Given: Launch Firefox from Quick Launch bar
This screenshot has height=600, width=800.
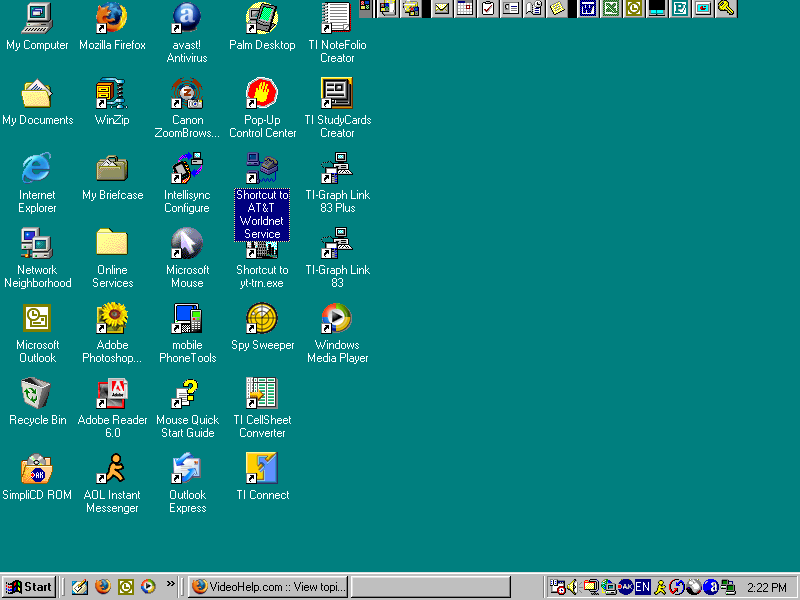Looking at the screenshot, I should (103, 587).
